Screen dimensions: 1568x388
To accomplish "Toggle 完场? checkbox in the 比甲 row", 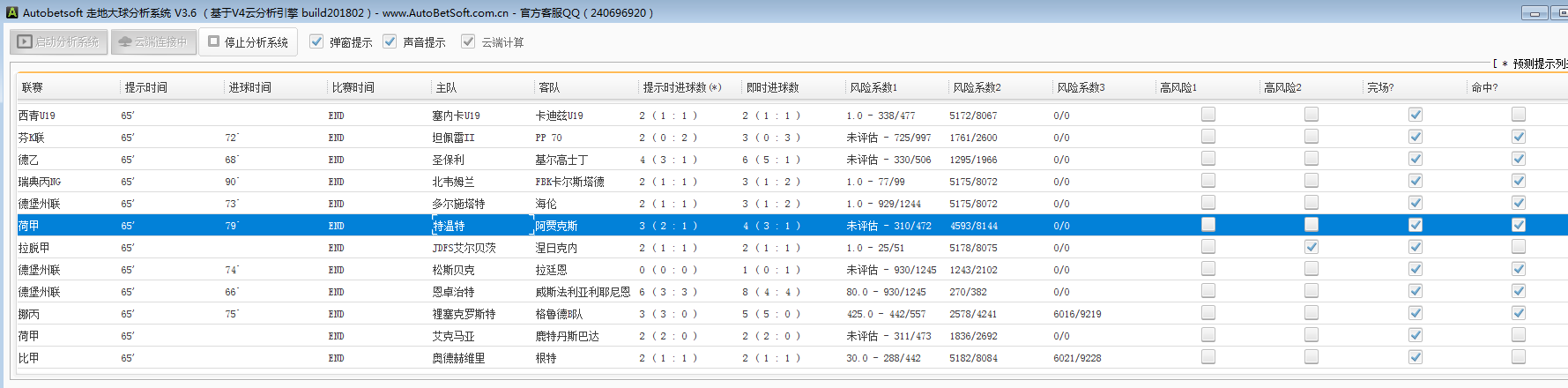I will point(1415,357).
